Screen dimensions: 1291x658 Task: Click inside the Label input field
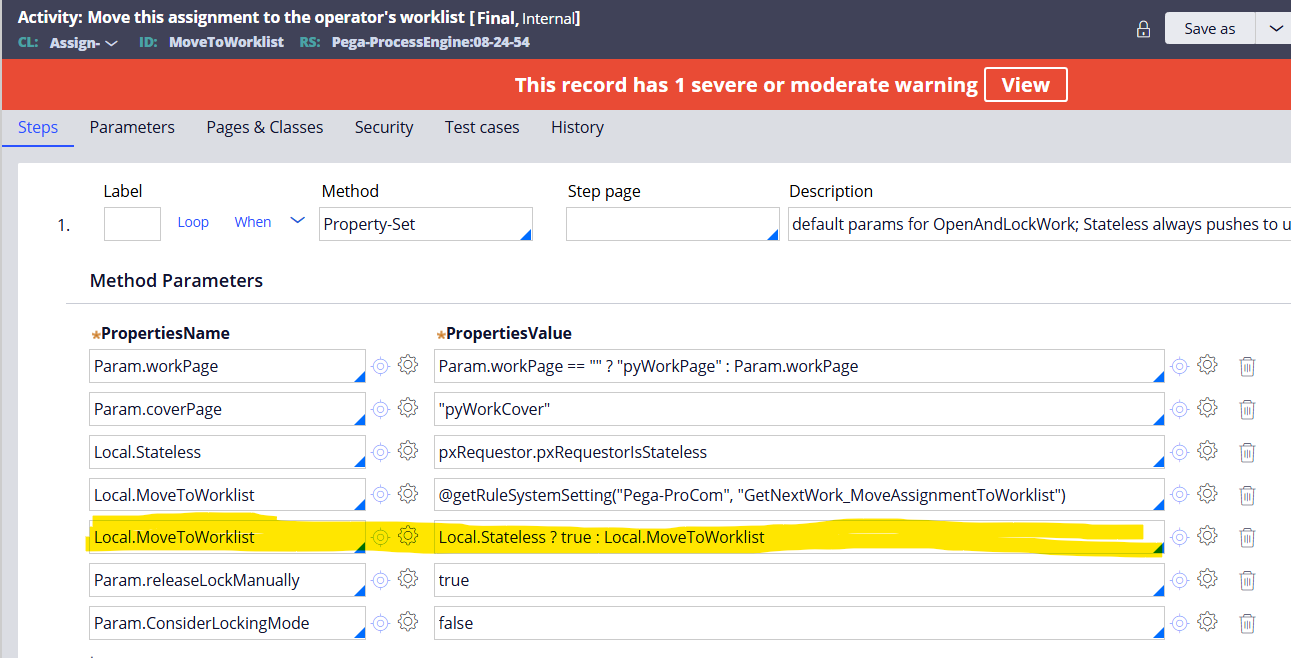[x=133, y=223]
